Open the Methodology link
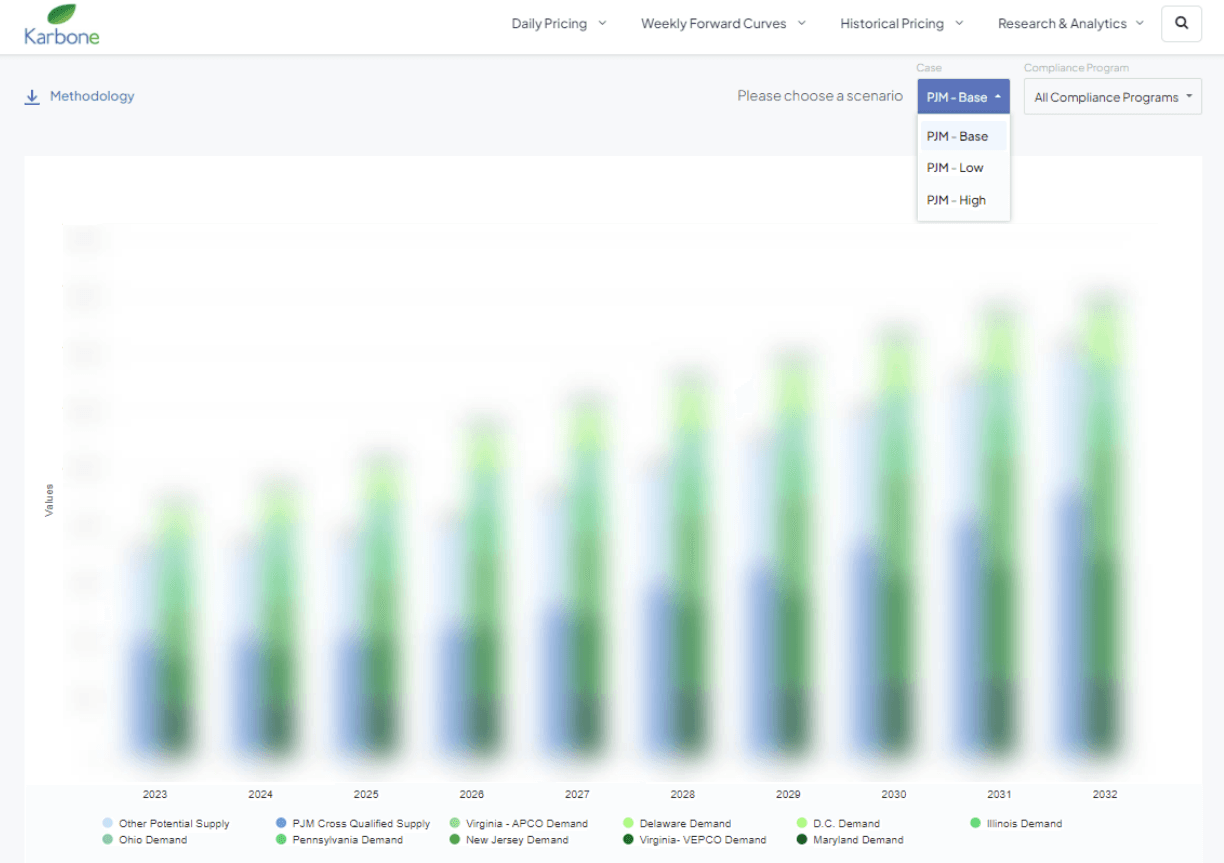This screenshot has width=1224, height=863. coord(92,96)
